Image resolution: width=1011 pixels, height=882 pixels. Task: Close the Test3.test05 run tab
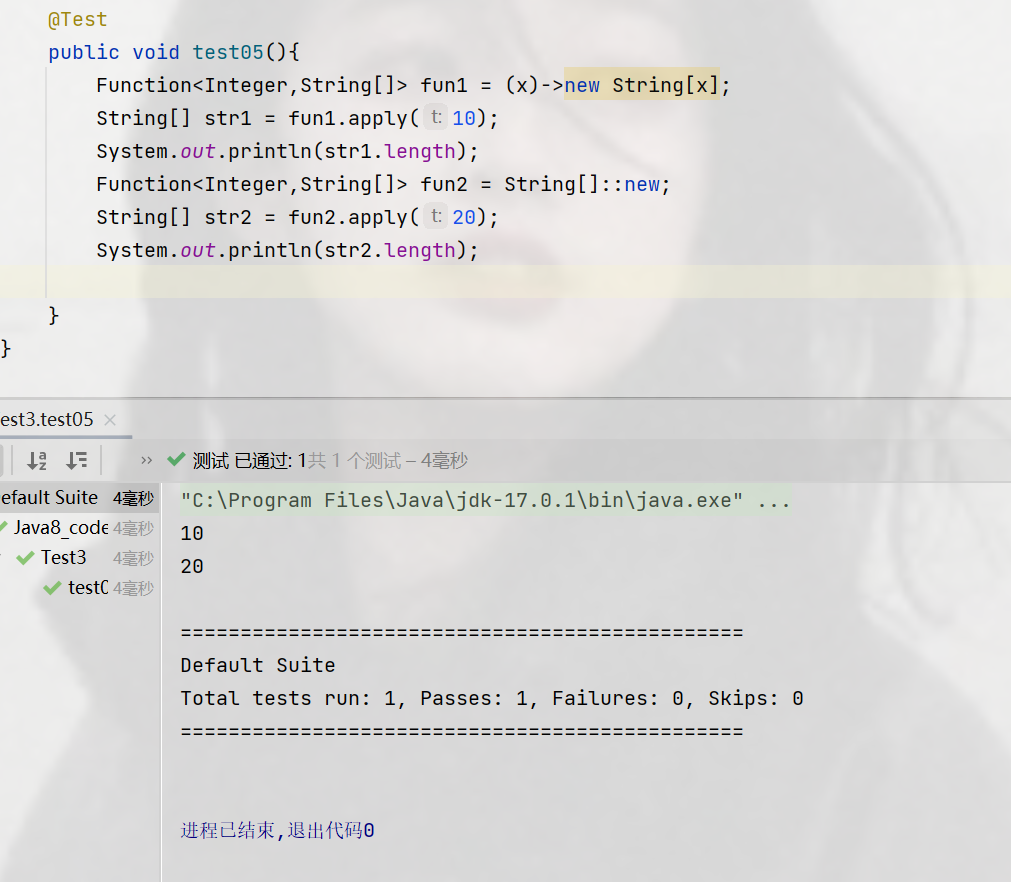(x=110, y=420)
